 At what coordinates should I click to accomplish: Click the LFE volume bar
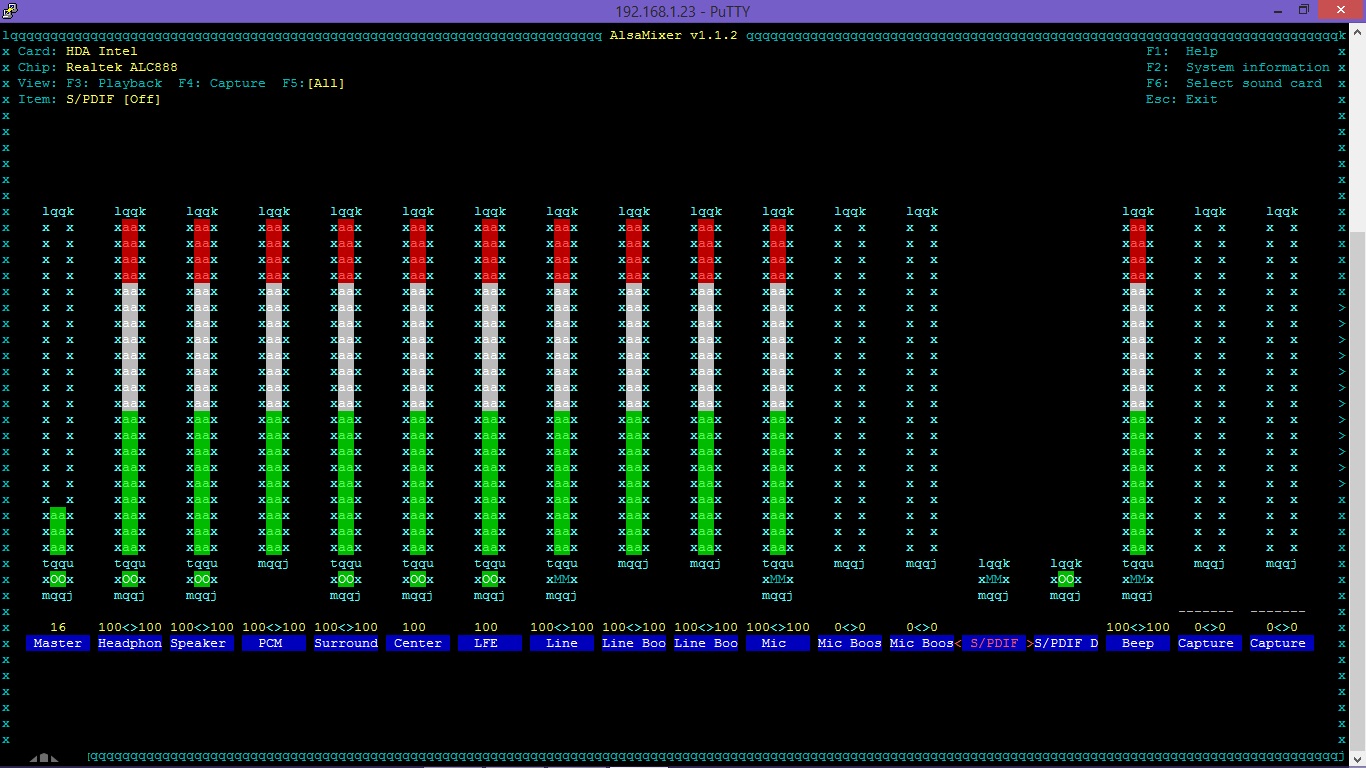pos(490,387)
